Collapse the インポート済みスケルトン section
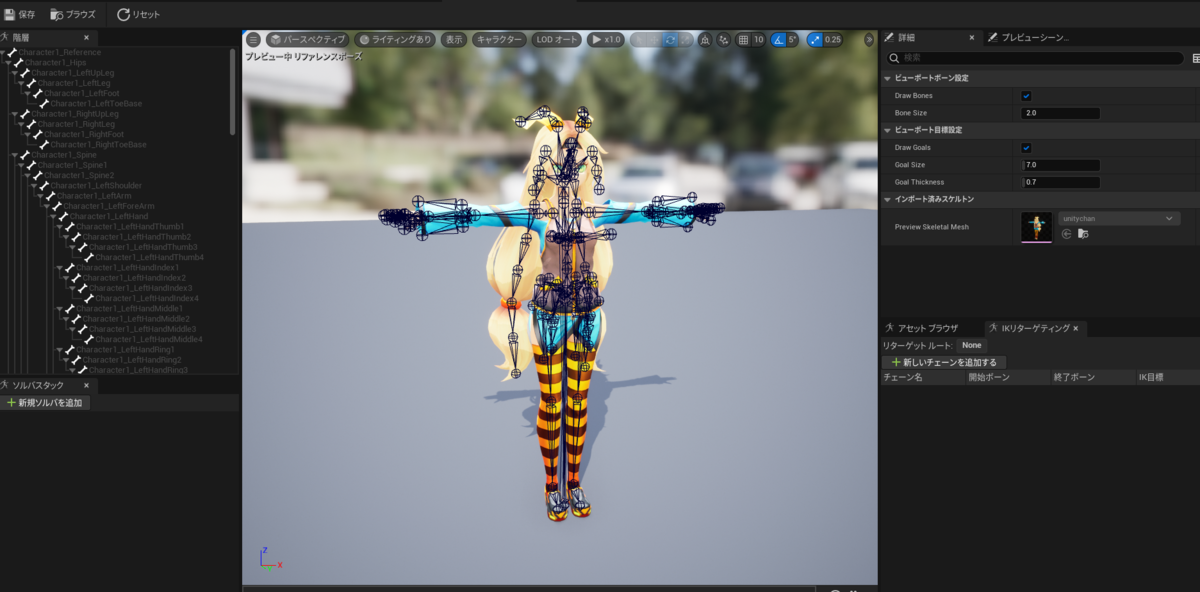This screenshot has height=592, width=1200. [x=887, y=199]
